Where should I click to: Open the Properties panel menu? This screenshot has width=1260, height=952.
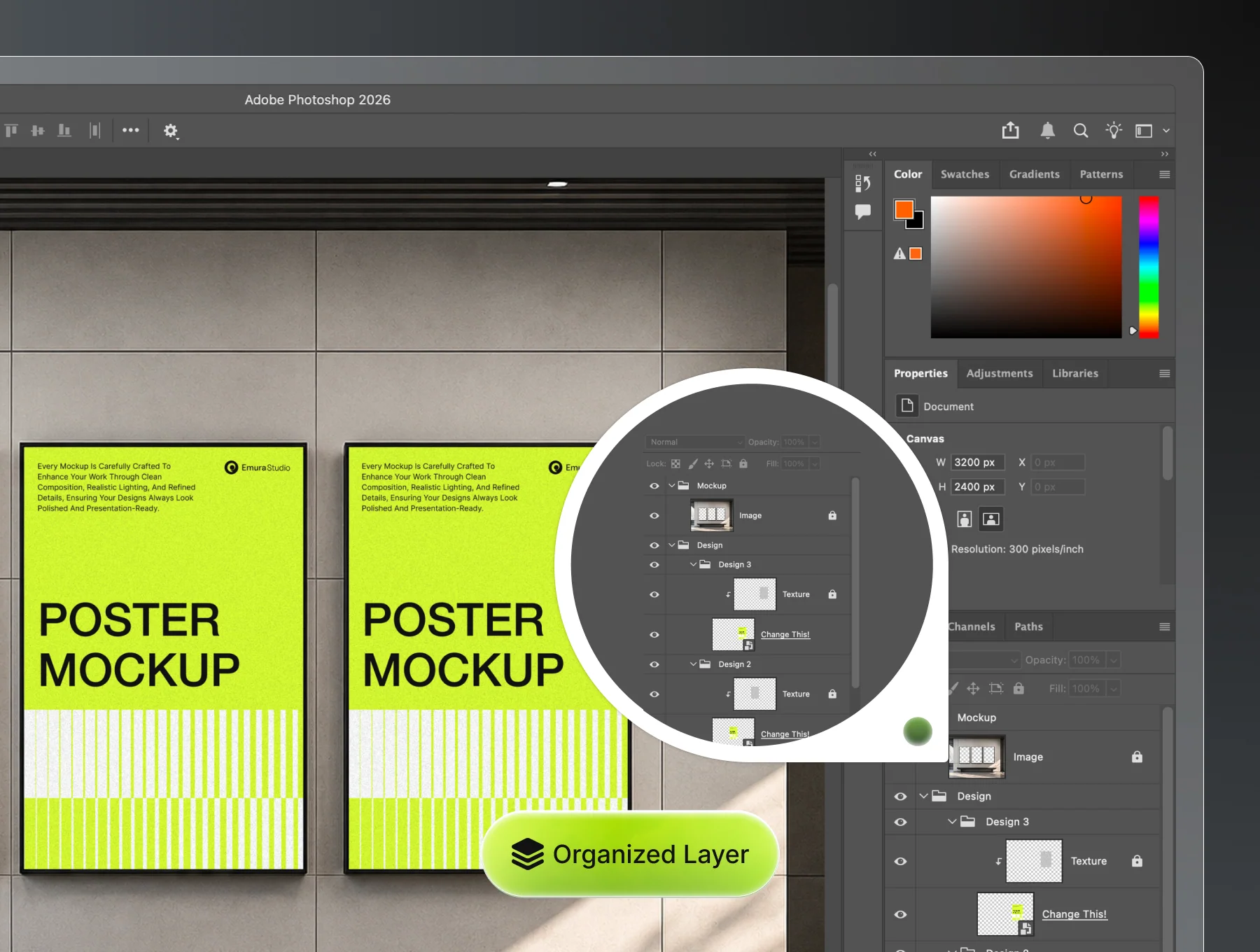(x=1165, y=374)
